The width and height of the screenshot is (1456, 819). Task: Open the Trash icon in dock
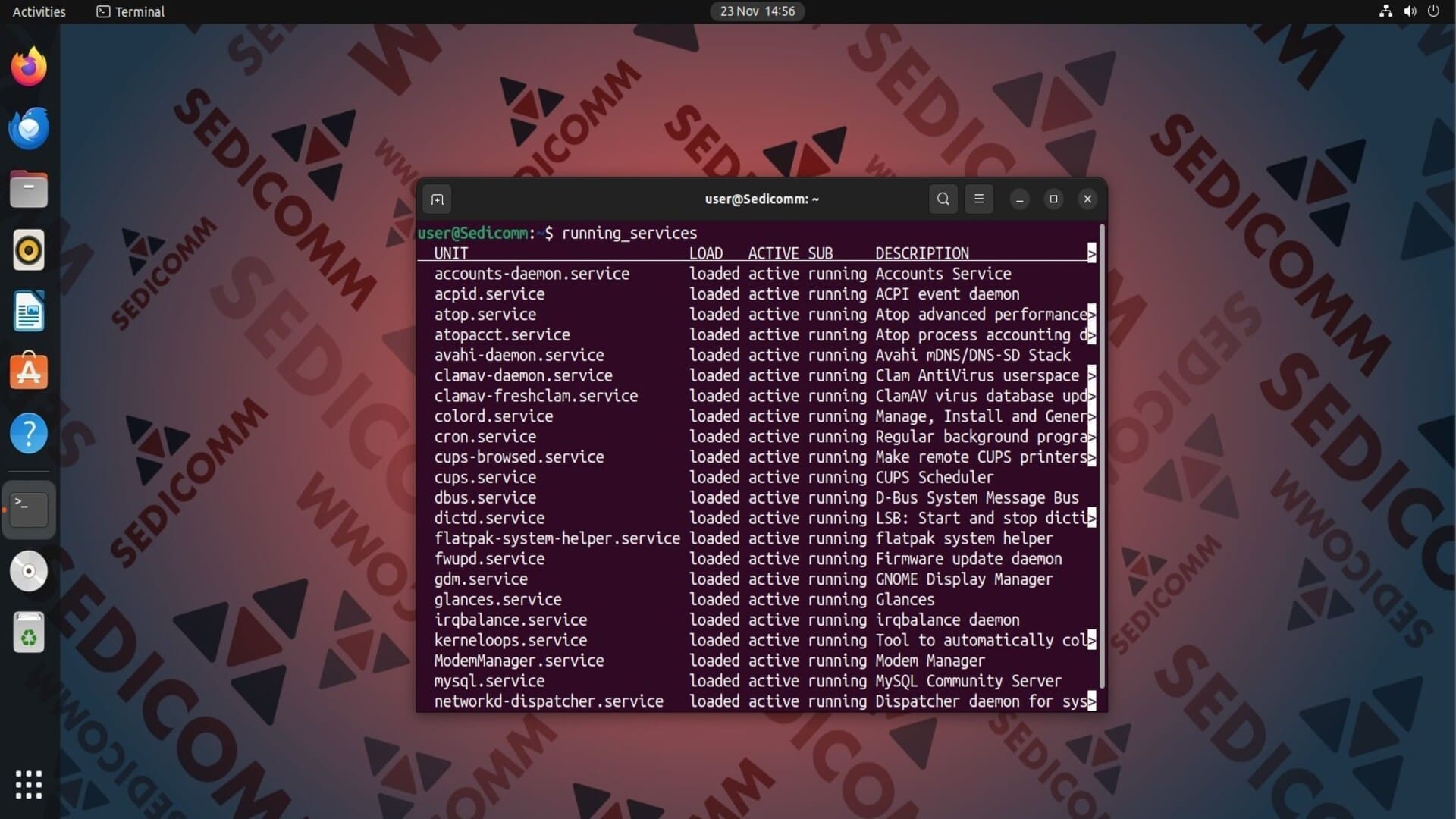pyautogui.click(x=29, y=632)
